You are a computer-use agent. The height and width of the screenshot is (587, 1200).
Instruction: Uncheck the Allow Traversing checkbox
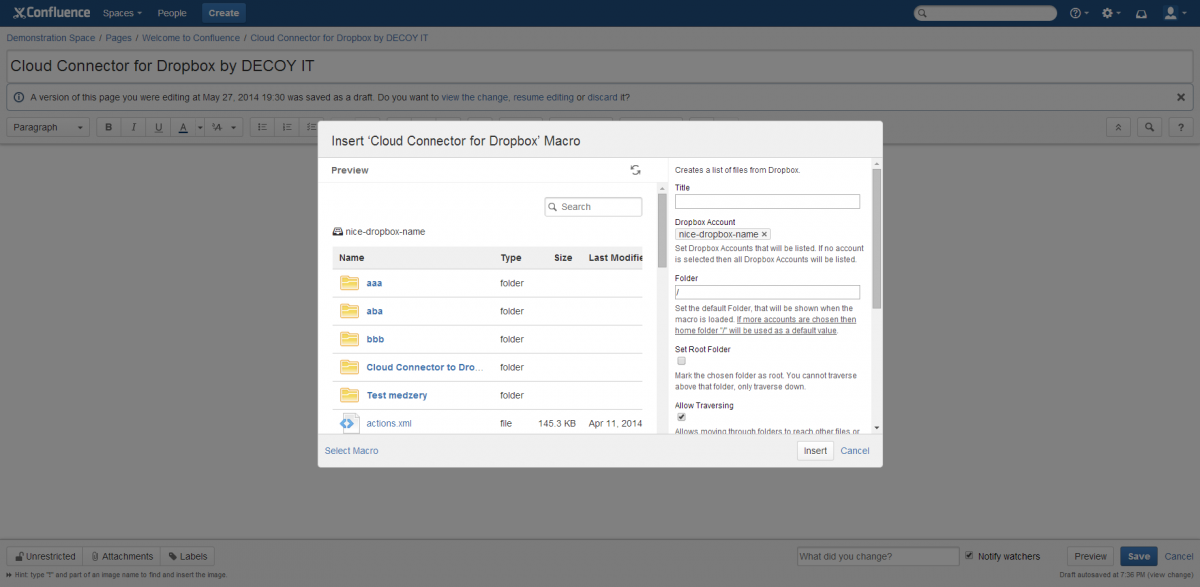click(681, 417)
